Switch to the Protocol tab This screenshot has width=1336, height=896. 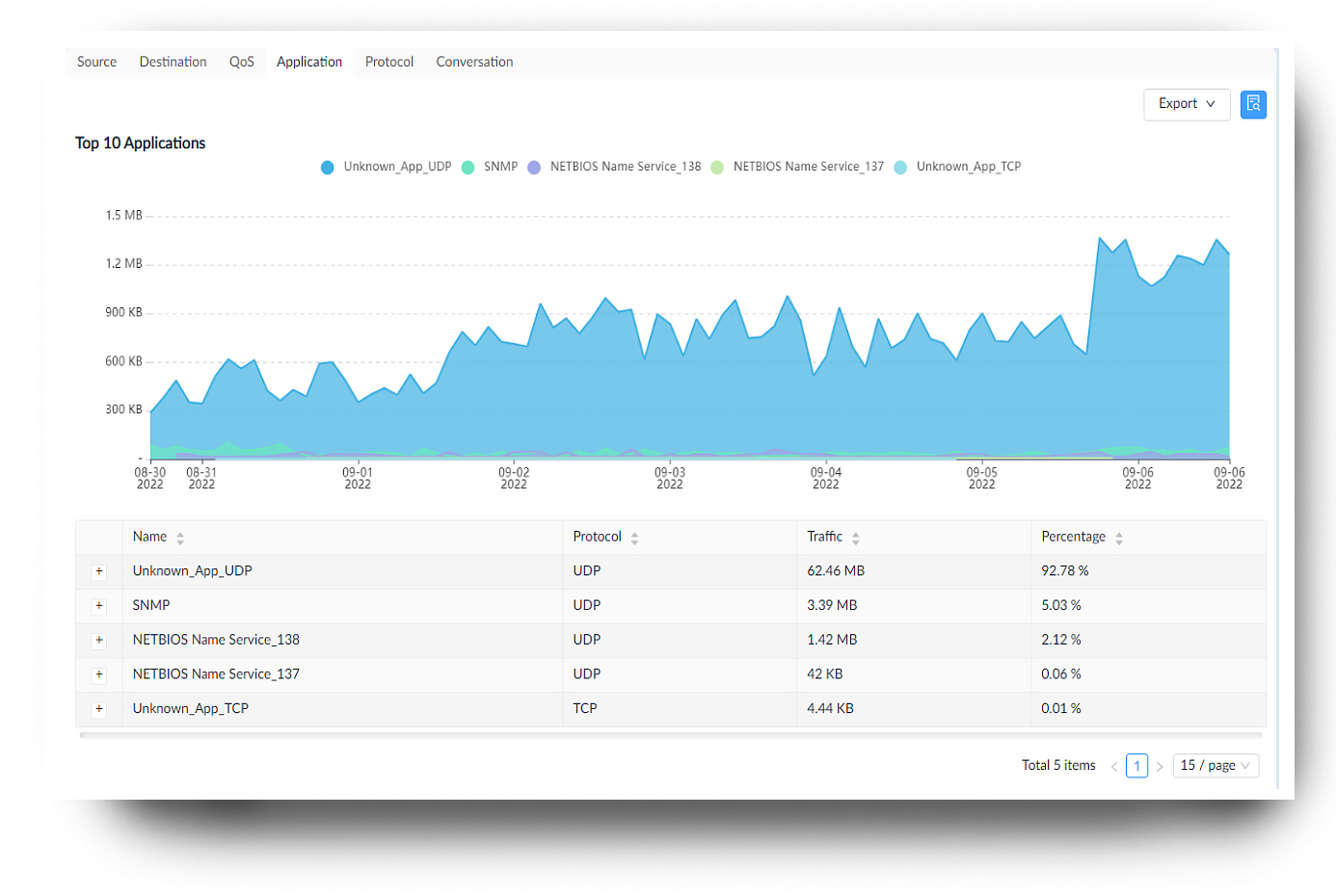(x=389, y=62)
